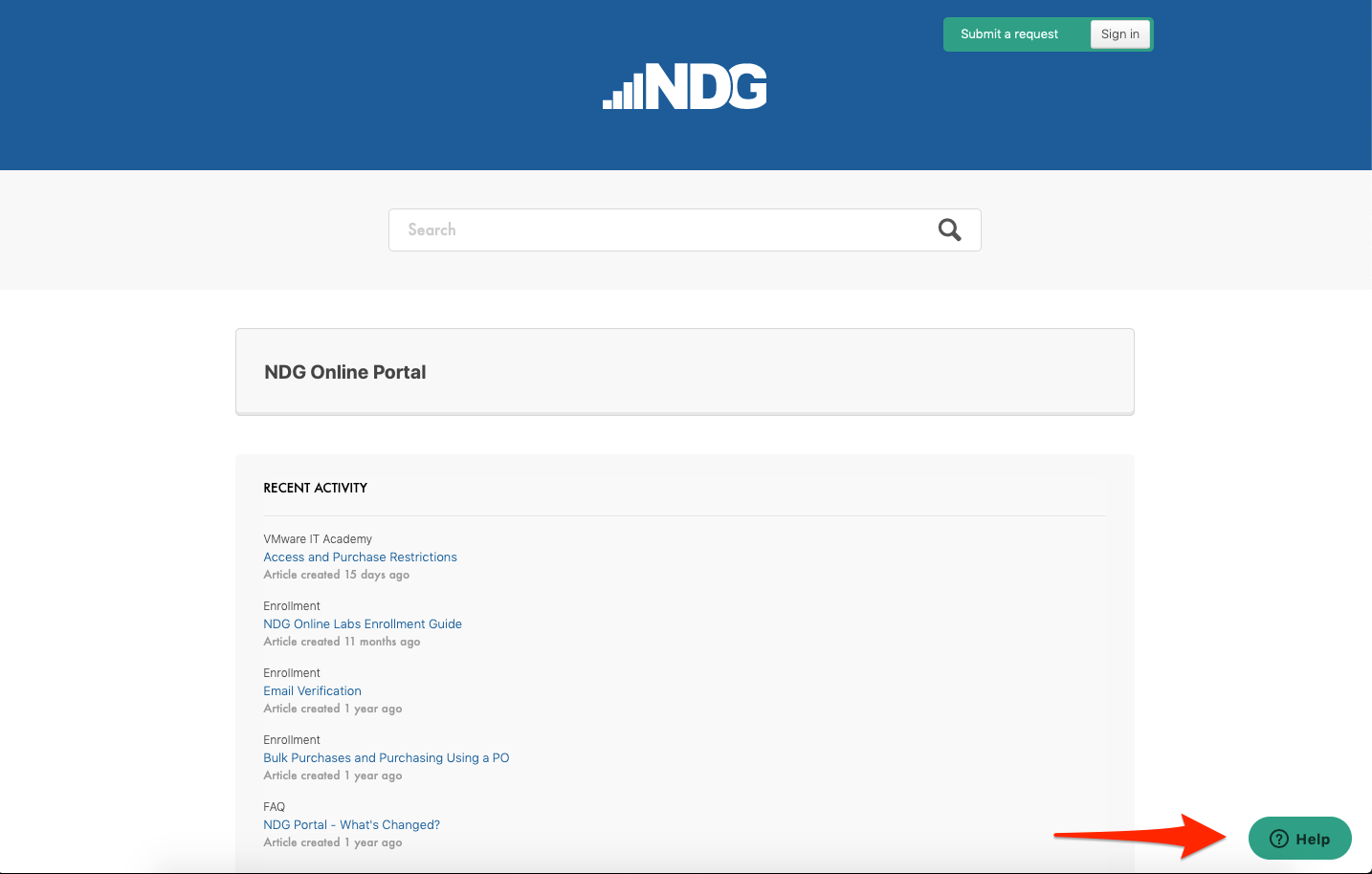1372x874 pixels.
Task: Click Submit a request
Action: [x=1009, y=34]
